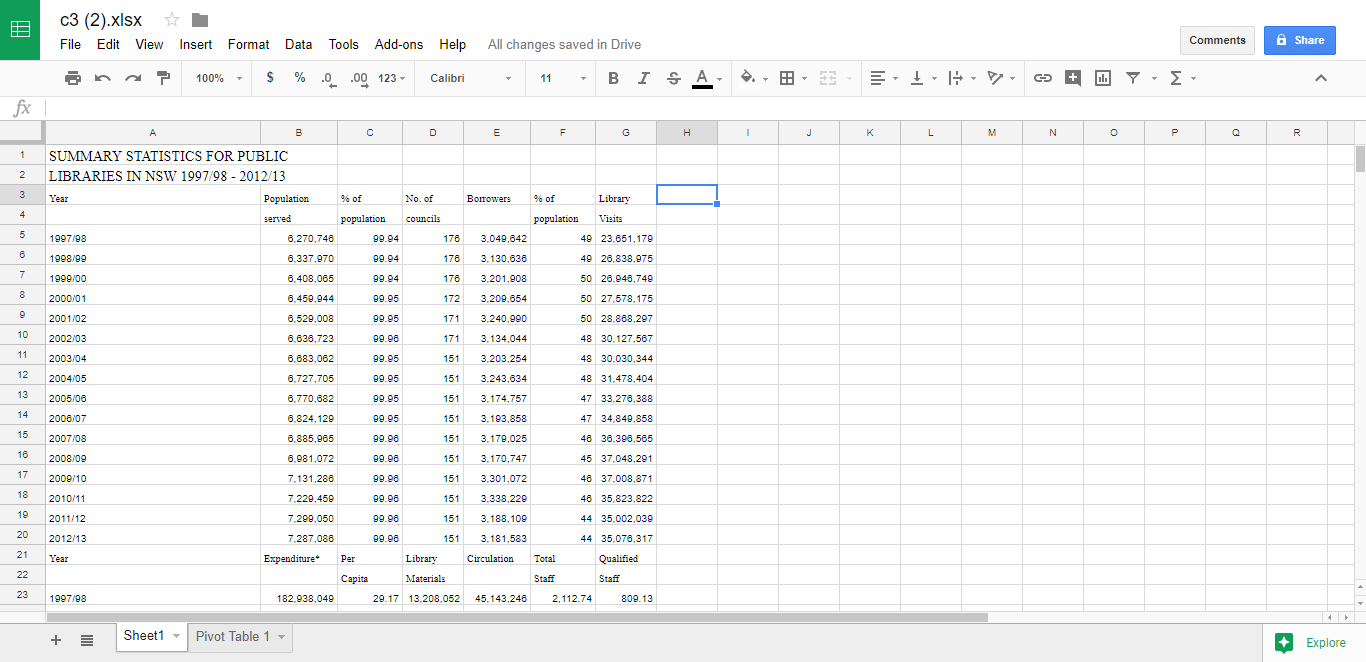
Task: Open the Comments button
Action: tap(1217, 40)
